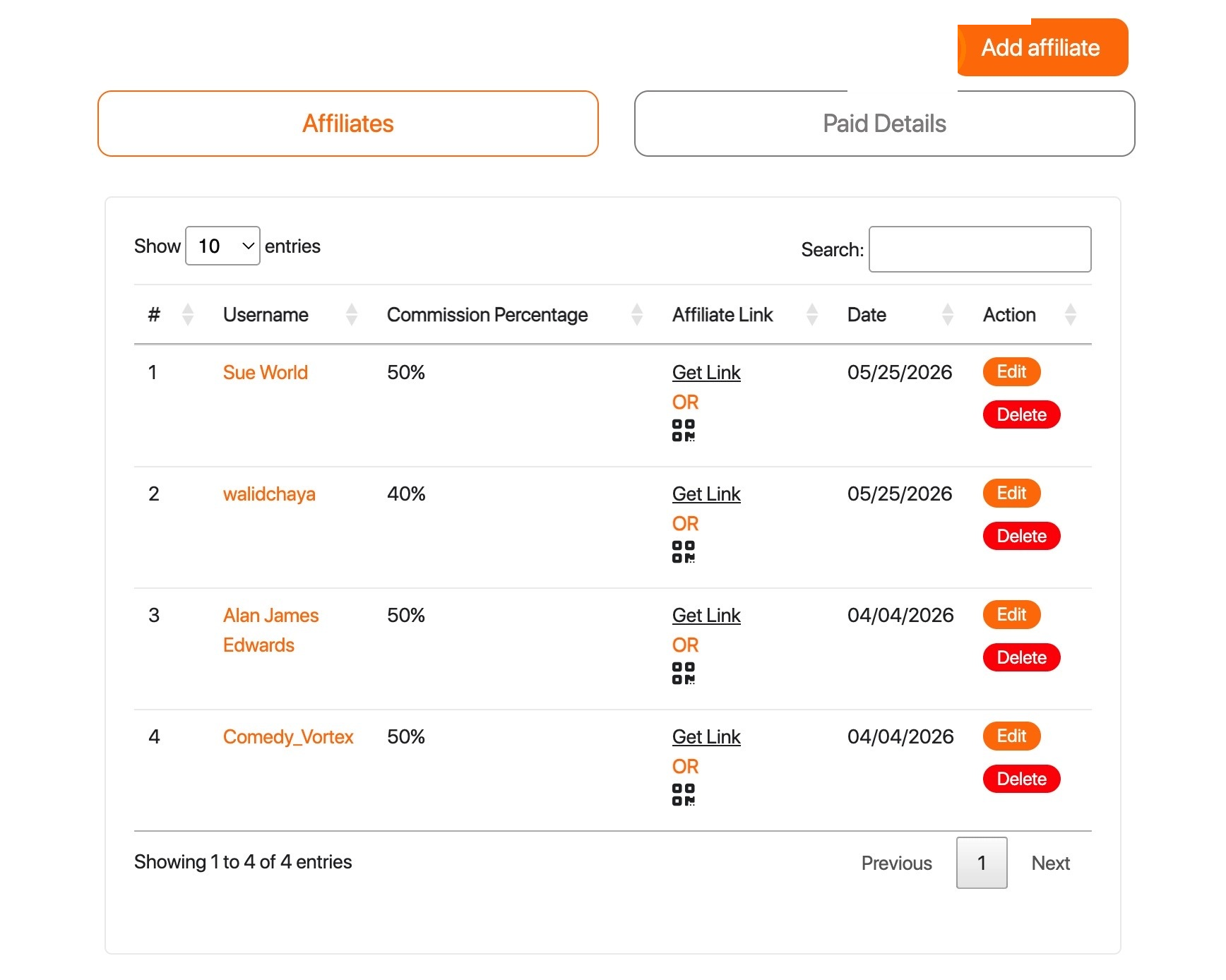Focus the Search input field
The width and height of the screenshot is (1226, 980).
click(x=980, y=249)
